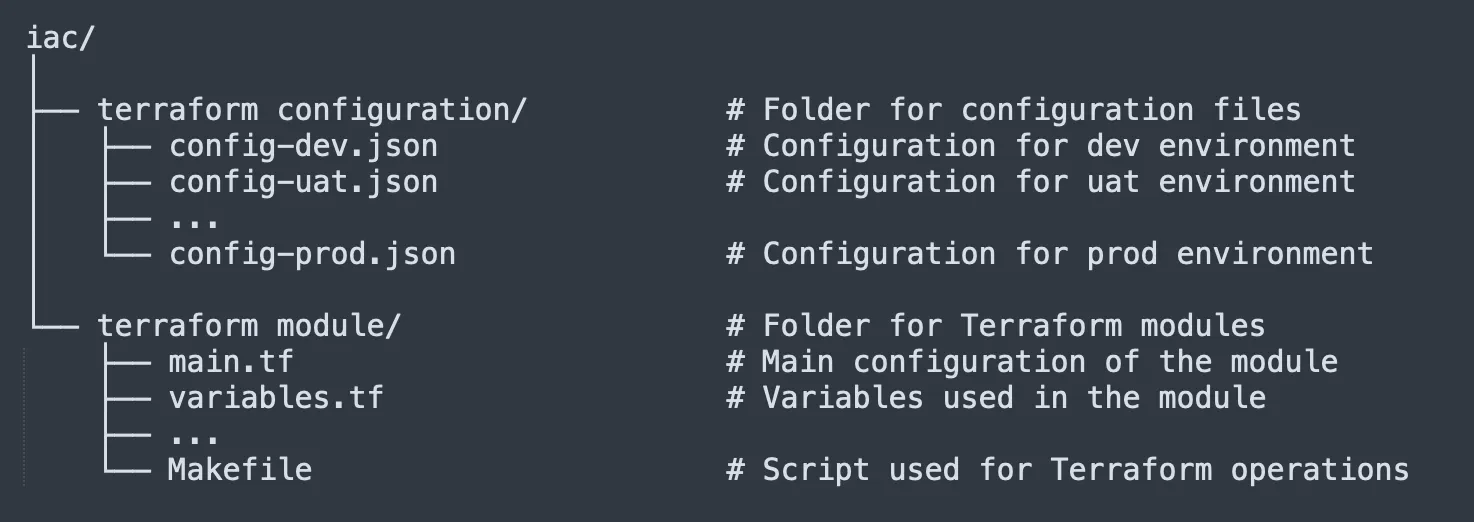Open config-prod.json file entry
1474x522 pixels.
tap(312, 254)
